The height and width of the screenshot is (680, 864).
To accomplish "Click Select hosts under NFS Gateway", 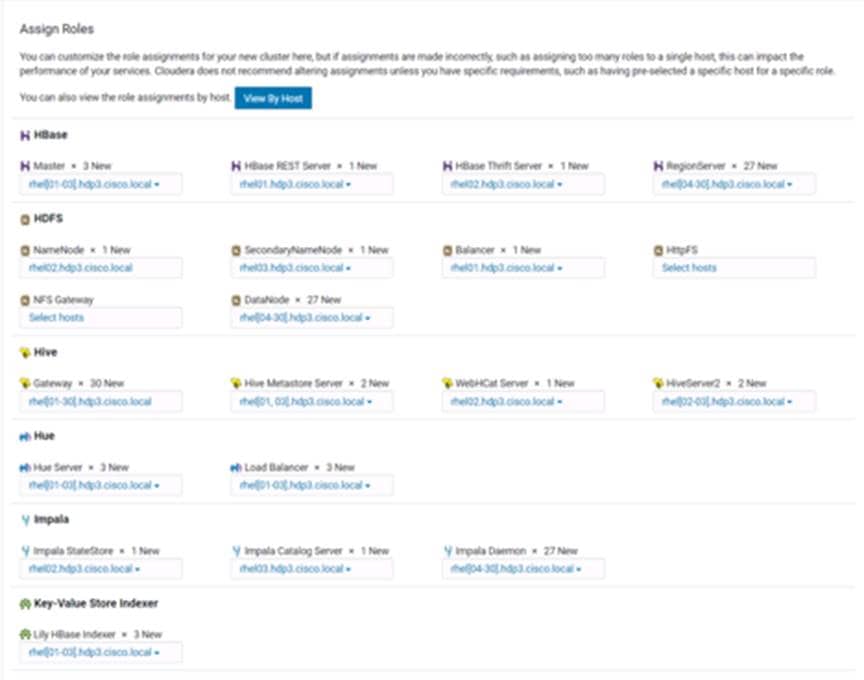I will click(x=56, y=317).
